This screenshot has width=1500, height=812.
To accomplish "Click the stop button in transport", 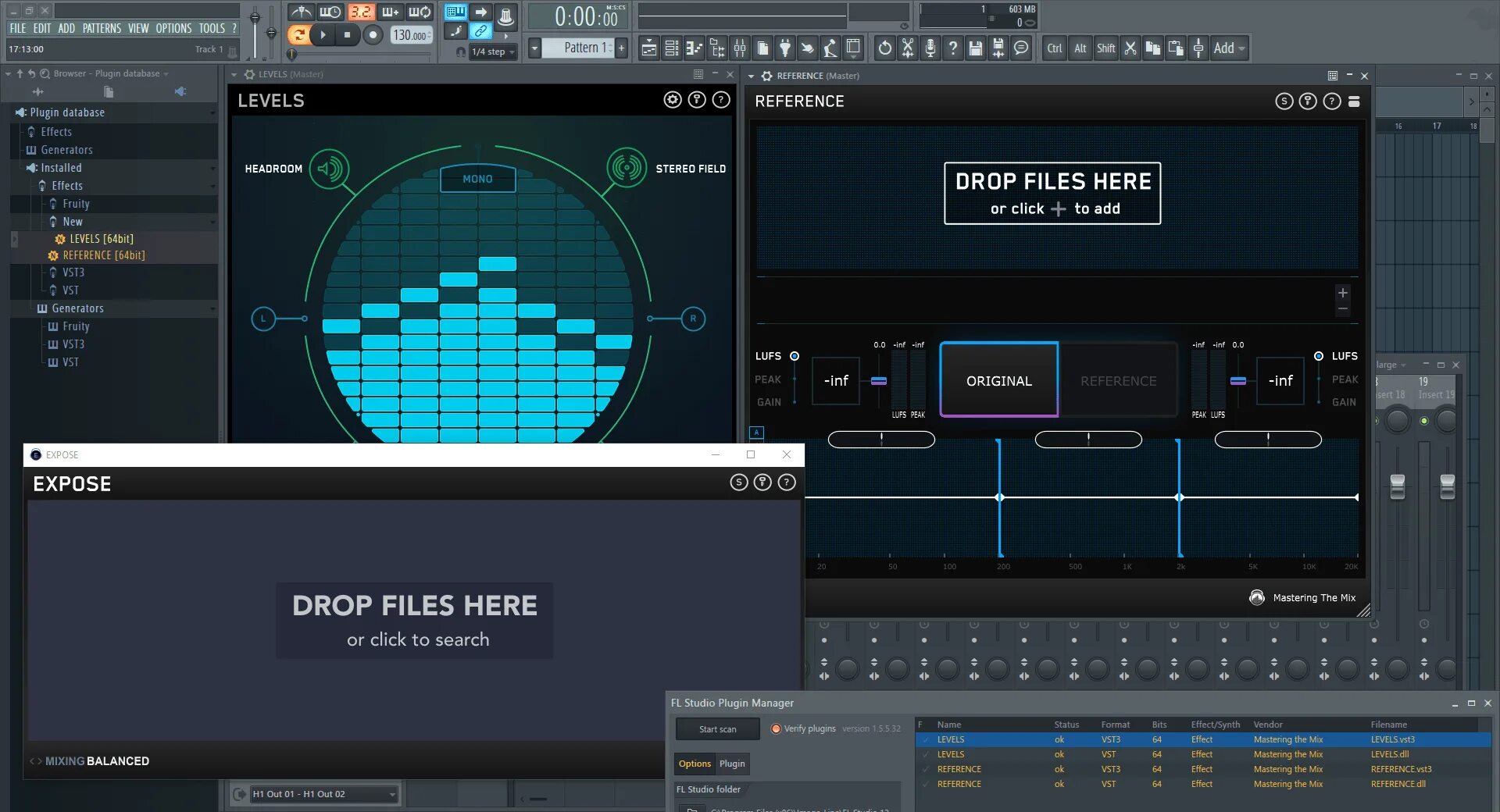I will click(x=348, y=34).
